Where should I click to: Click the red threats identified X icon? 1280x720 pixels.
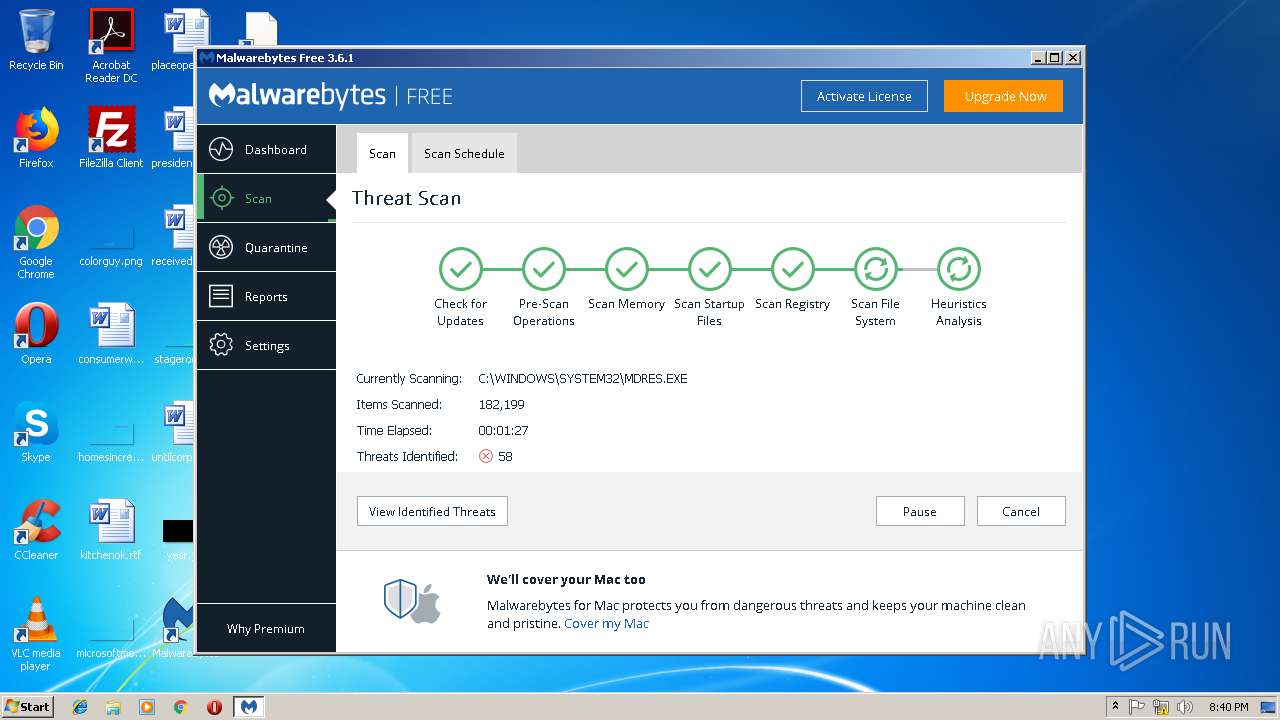pyautogui.click(x=486, y=456)
